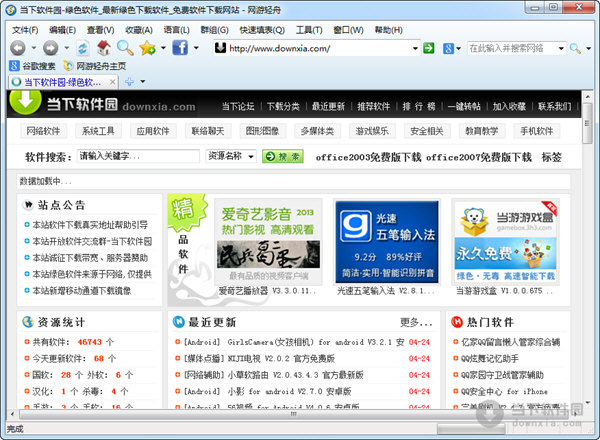This screenshot has width=600, height=440.
Task: Open QQ安全中心 for iPhone entry
Action: coord(504,391)
